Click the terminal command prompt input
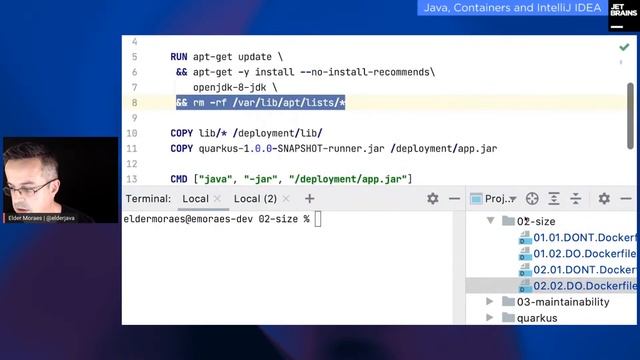Viewport: 640px width, 360px height. pos(318,219)
